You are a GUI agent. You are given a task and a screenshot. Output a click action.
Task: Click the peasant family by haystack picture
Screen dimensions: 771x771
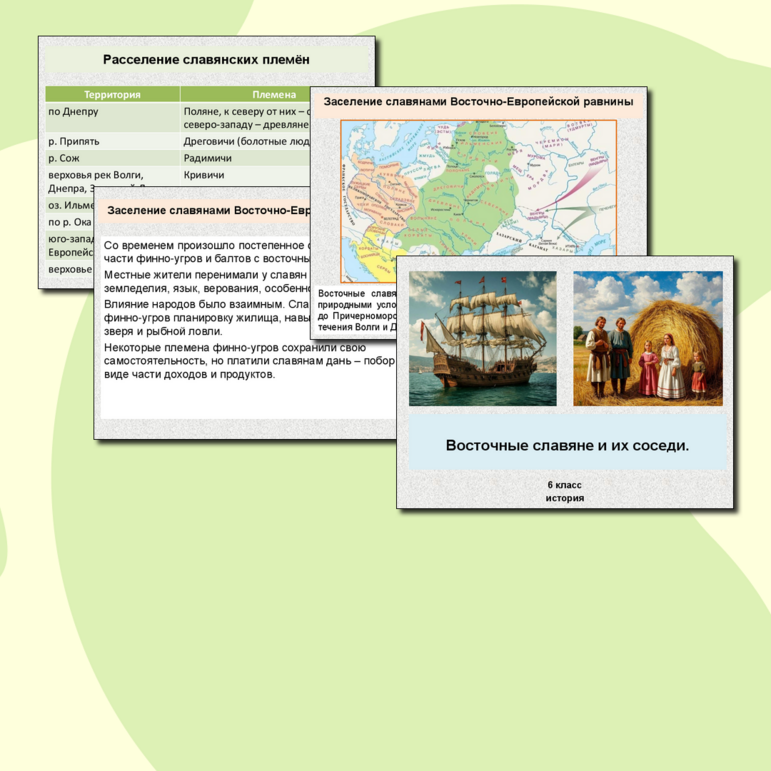coord(647,338)
